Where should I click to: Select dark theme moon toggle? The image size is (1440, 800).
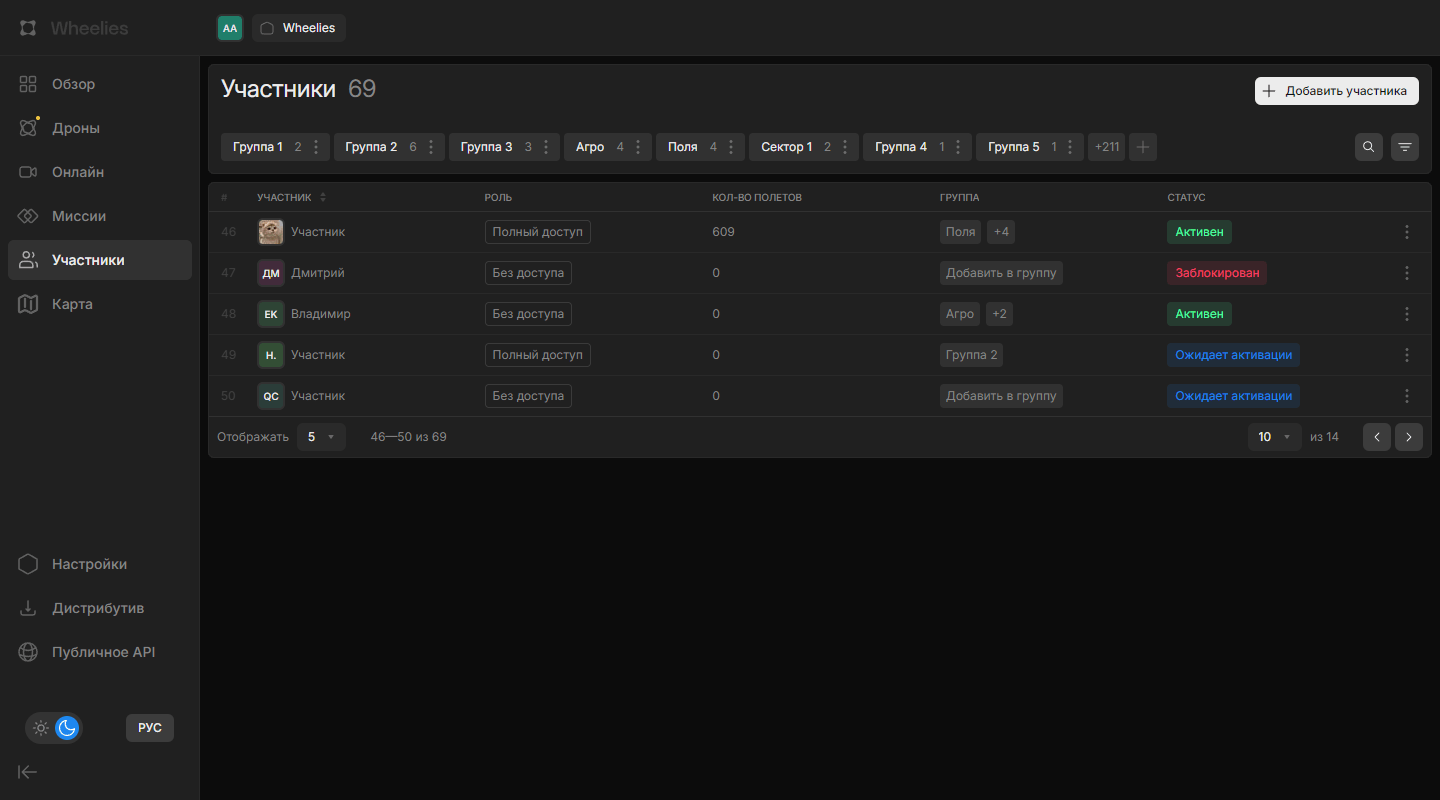(x=67, y=728)
